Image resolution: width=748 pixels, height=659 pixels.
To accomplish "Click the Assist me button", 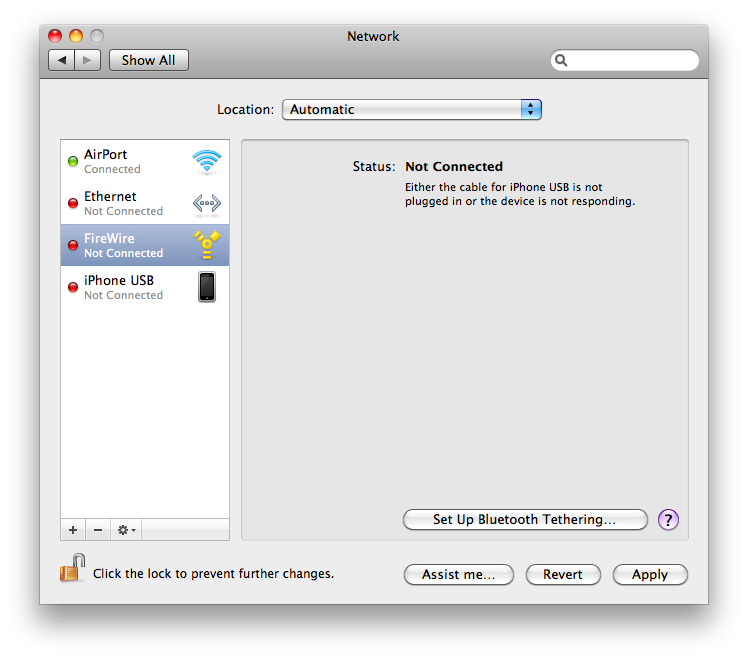I will coord(458,574).
